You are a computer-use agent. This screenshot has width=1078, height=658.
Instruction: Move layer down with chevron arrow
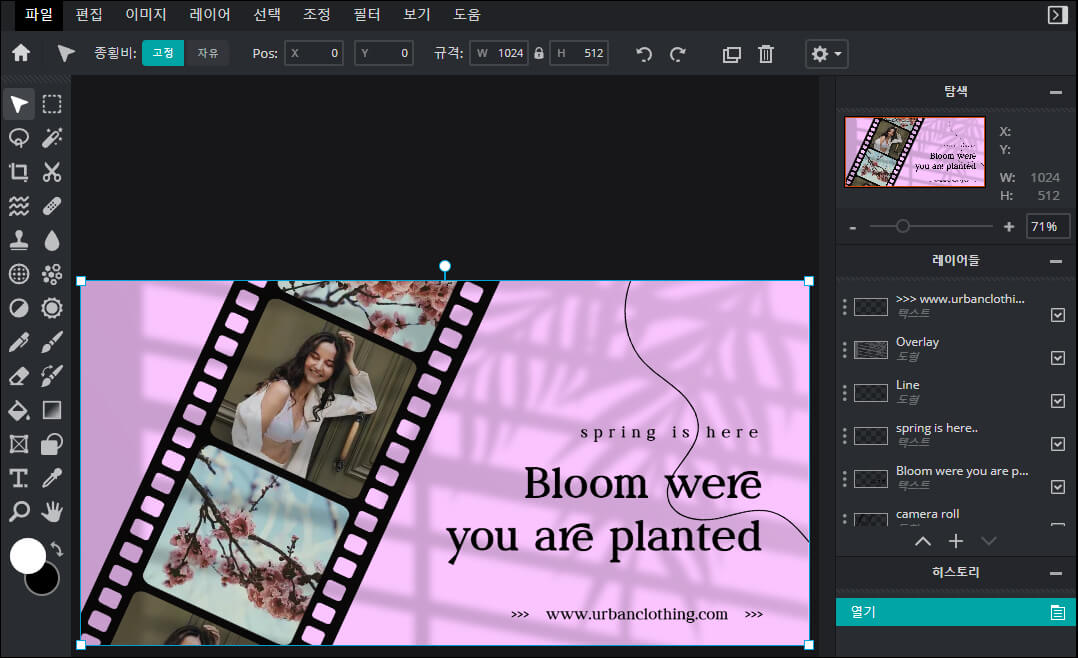click(x=989, y=541)
